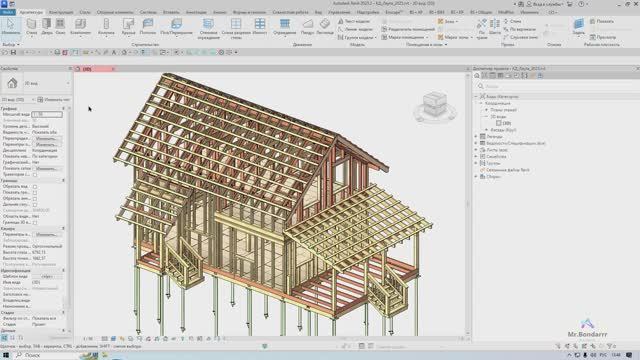Viewport: 640px width, 360px height.
Task: Open the Файл tab
Action: (7, 12)
